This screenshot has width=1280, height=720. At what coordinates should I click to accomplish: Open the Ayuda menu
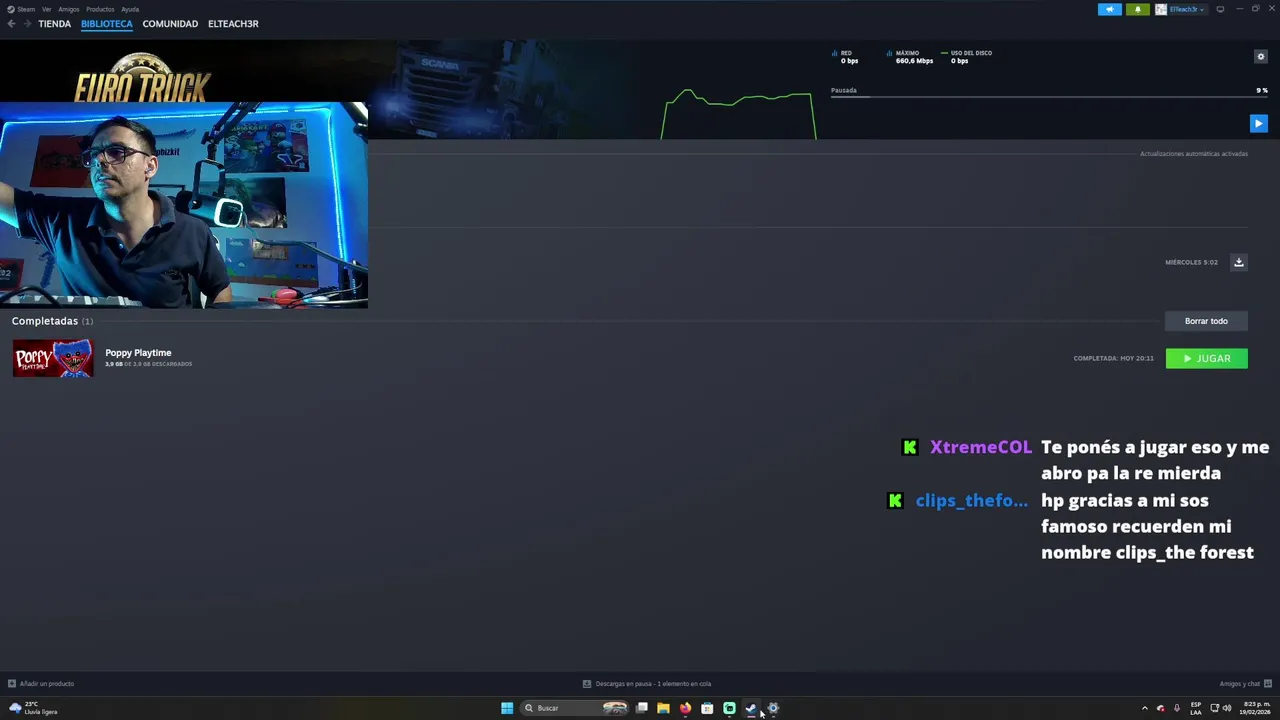pos(130,9)
